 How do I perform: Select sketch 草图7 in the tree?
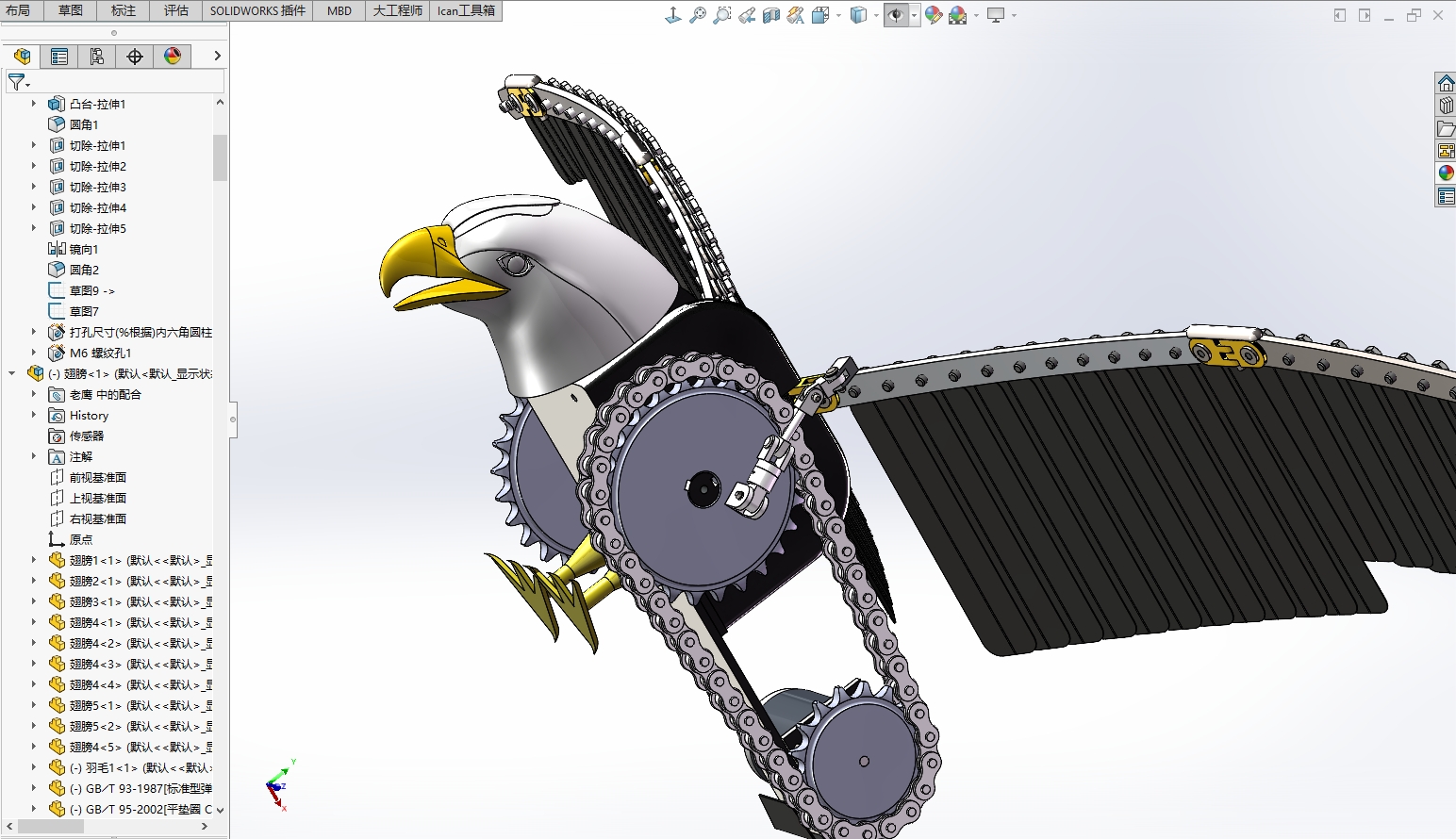84,311
